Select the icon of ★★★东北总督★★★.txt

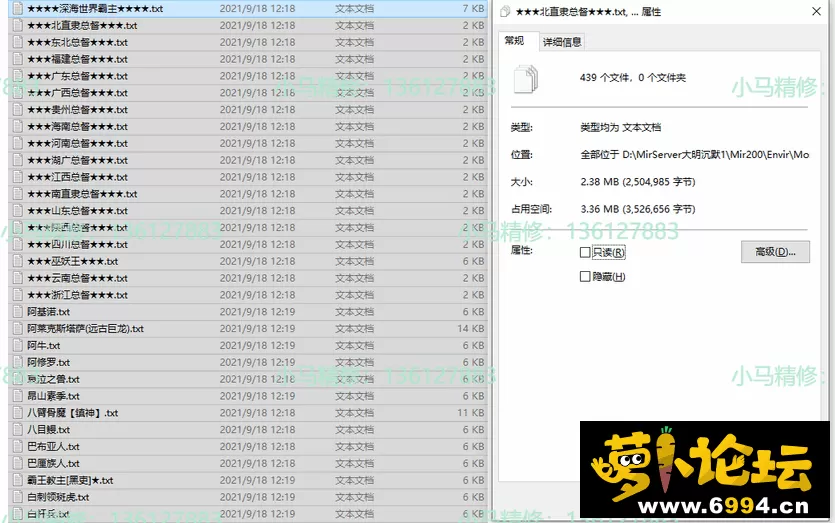tap(18, 42)
